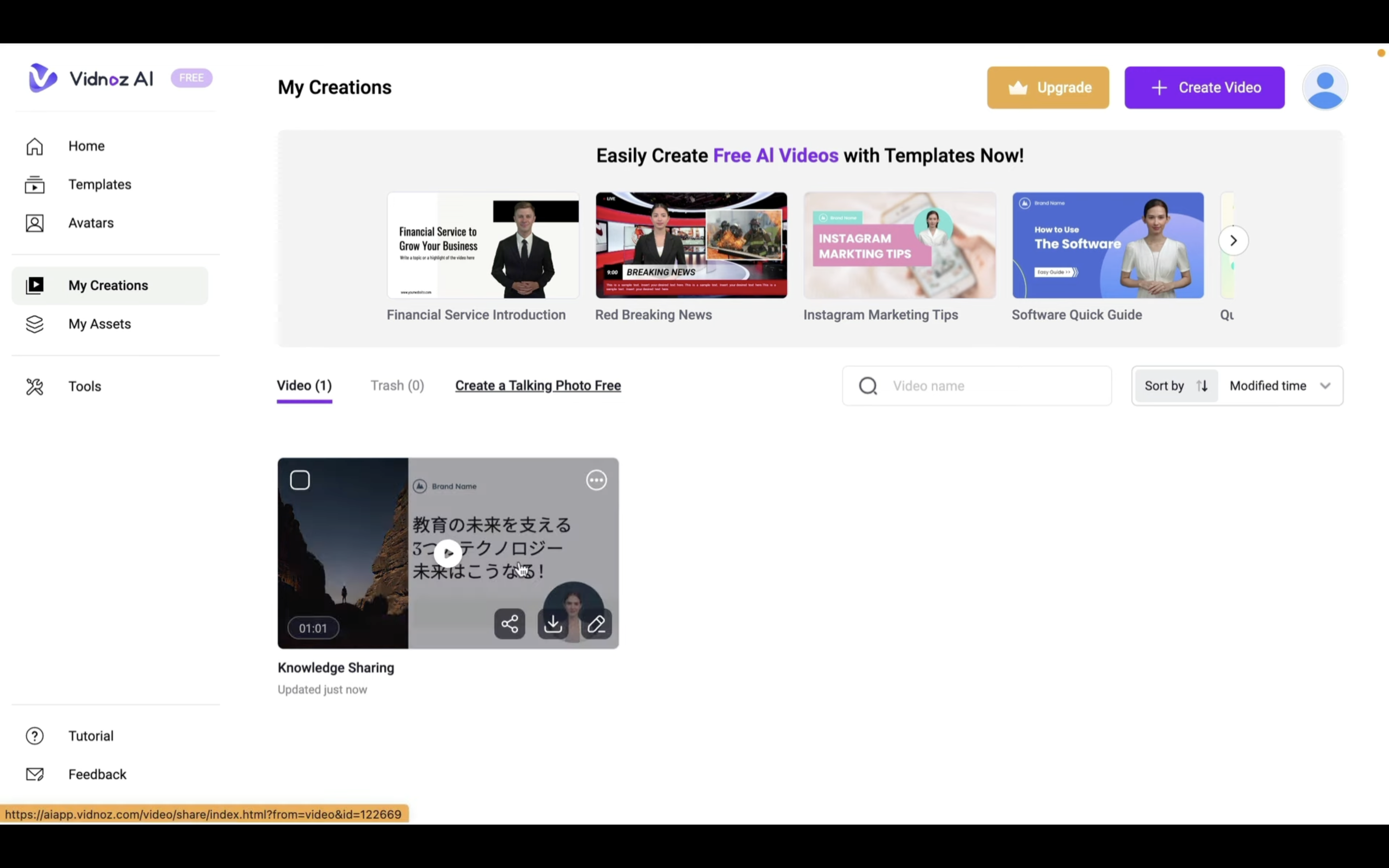The image size is (1389, 868).
Task: Click the search magnifier icon
Action: coord(868,386)
